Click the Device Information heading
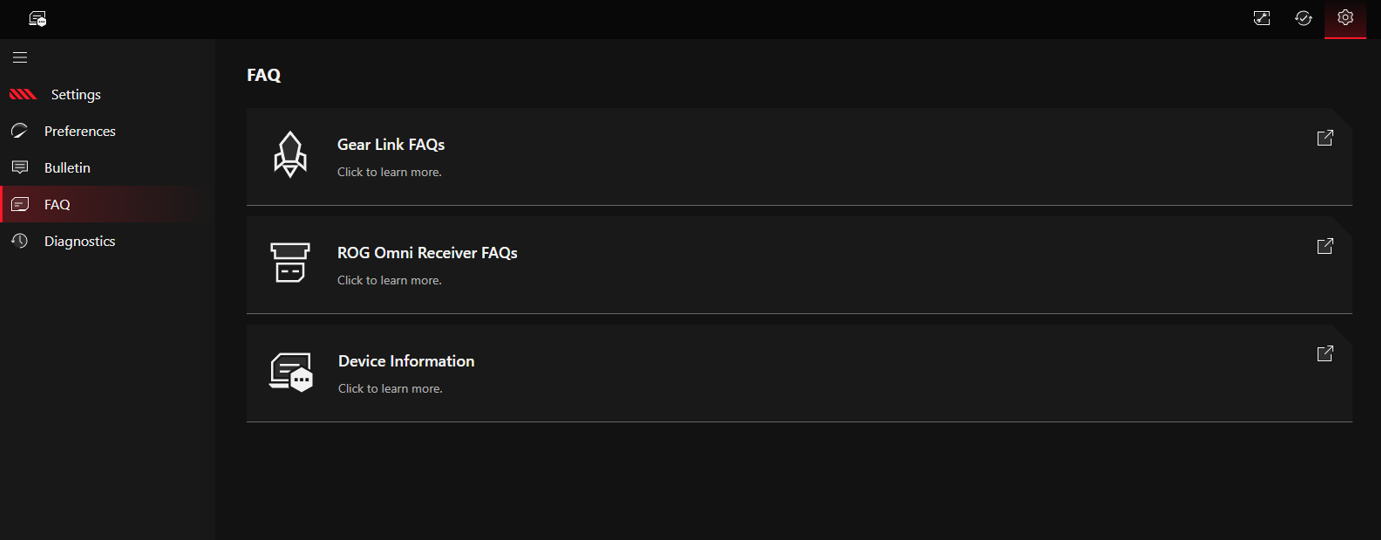Image resolution: width=1381 pixels, height=540 pixels. pyautogui.click(x=406, y=361)
